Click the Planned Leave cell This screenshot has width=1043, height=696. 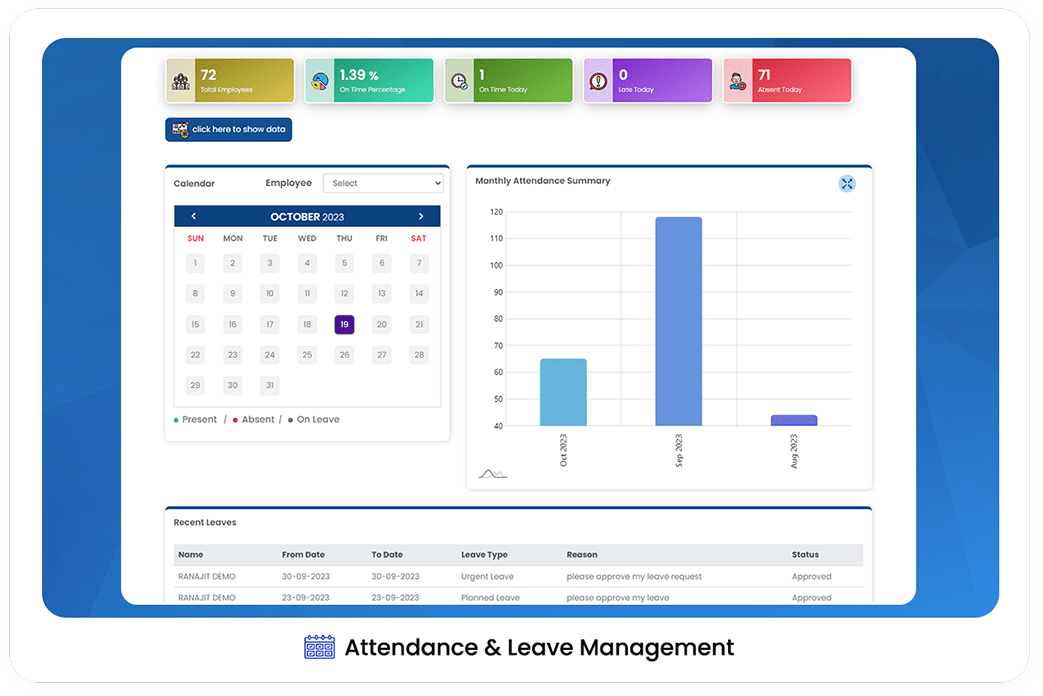click(490, 598)
